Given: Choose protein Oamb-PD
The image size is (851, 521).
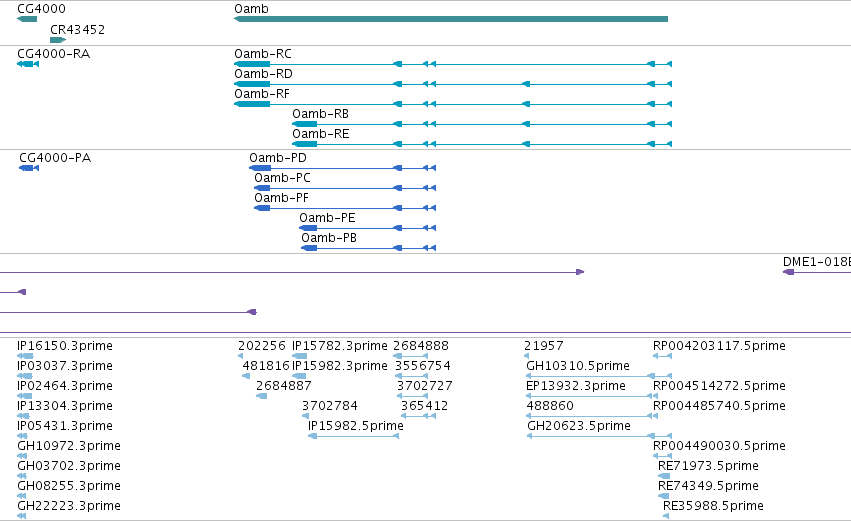Looking at the screenshot, I should (x=278, y=158).
